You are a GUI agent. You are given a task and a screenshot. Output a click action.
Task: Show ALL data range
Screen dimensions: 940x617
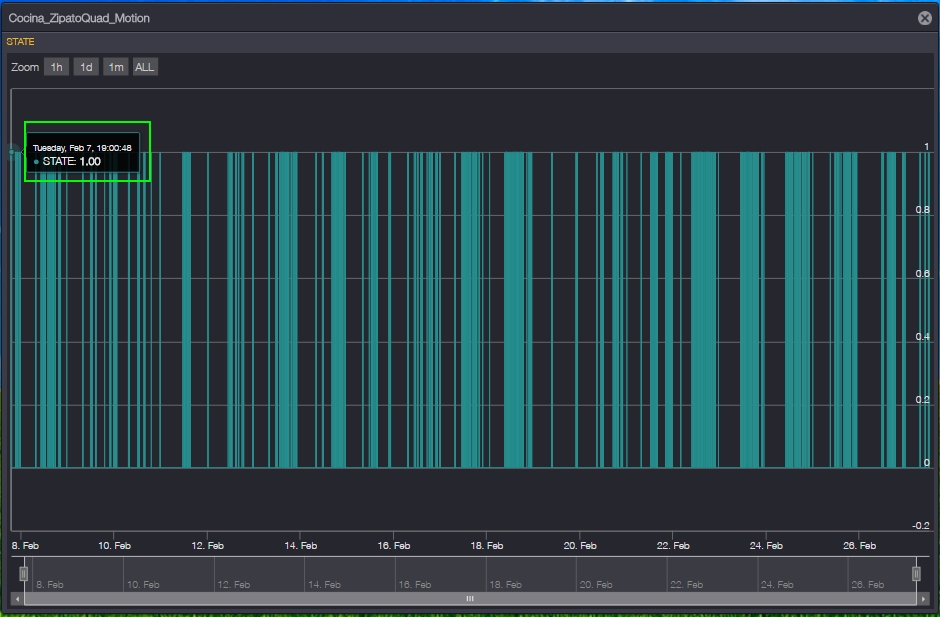(x=144, y=67)
